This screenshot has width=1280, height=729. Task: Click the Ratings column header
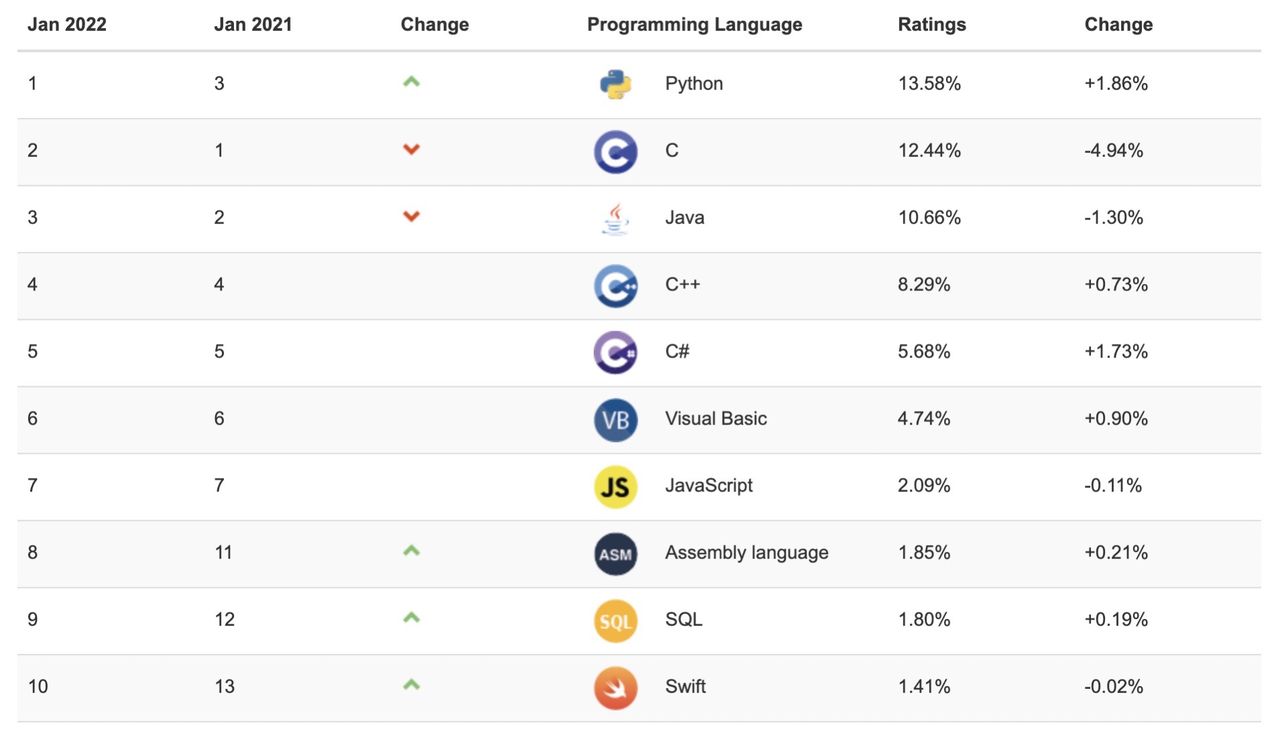click(x=932, y=24)
